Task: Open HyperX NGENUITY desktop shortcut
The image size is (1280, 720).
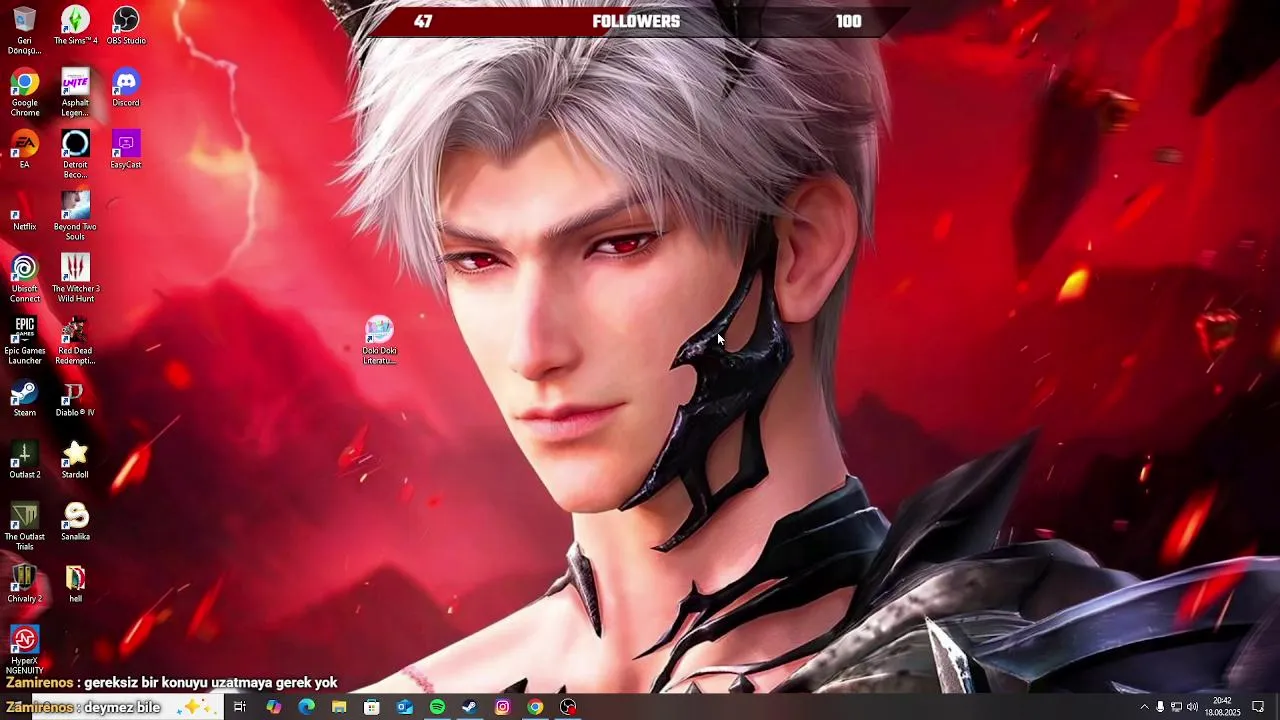Action: (x=24, y=650)
